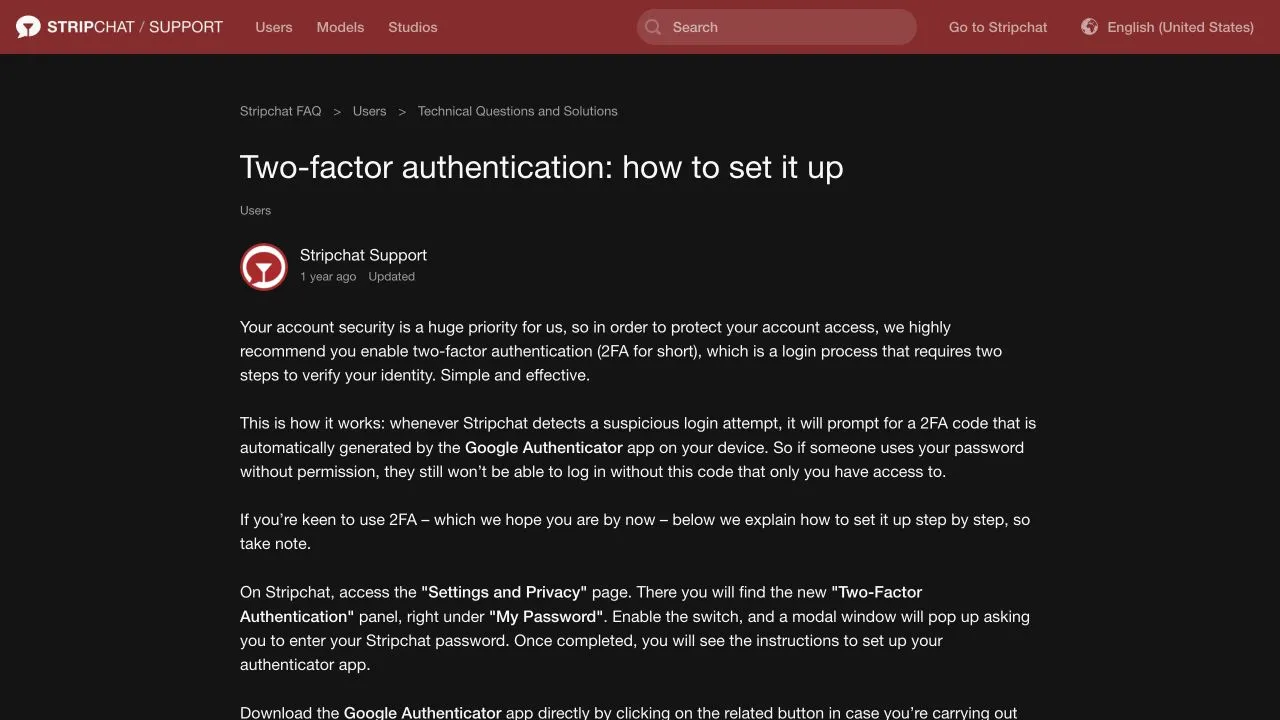This screenshot has width=1280, height=720.
Task: Open the Models menu item
Action: 340,27
